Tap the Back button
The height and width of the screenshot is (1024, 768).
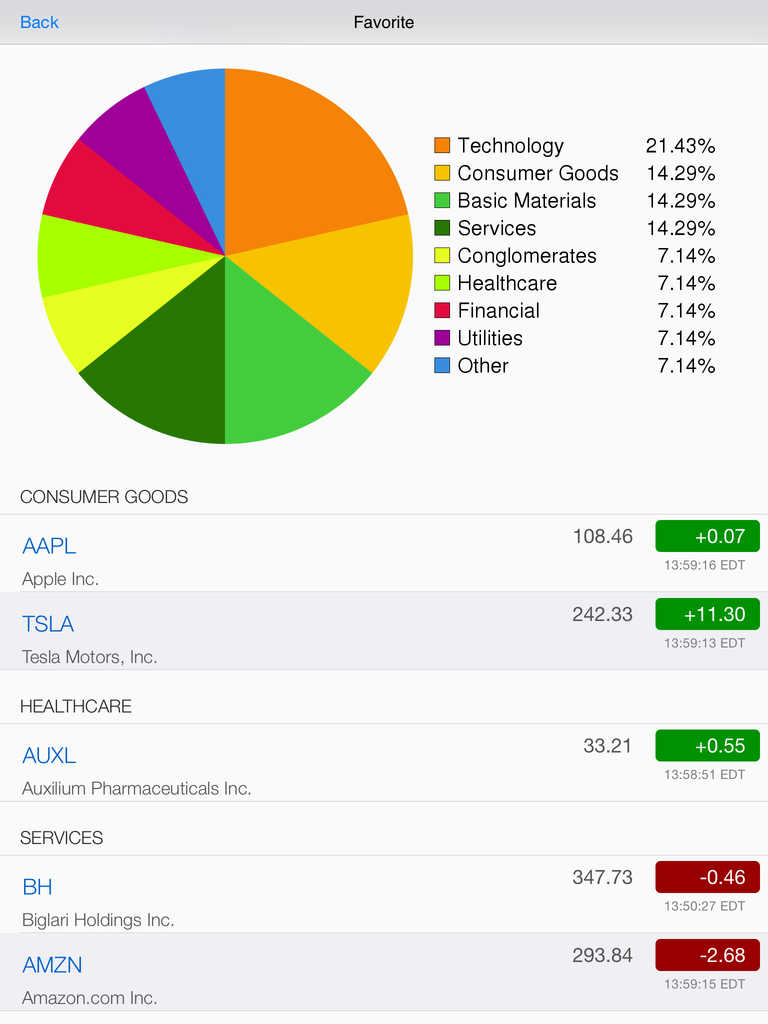(x=39, y=22)
